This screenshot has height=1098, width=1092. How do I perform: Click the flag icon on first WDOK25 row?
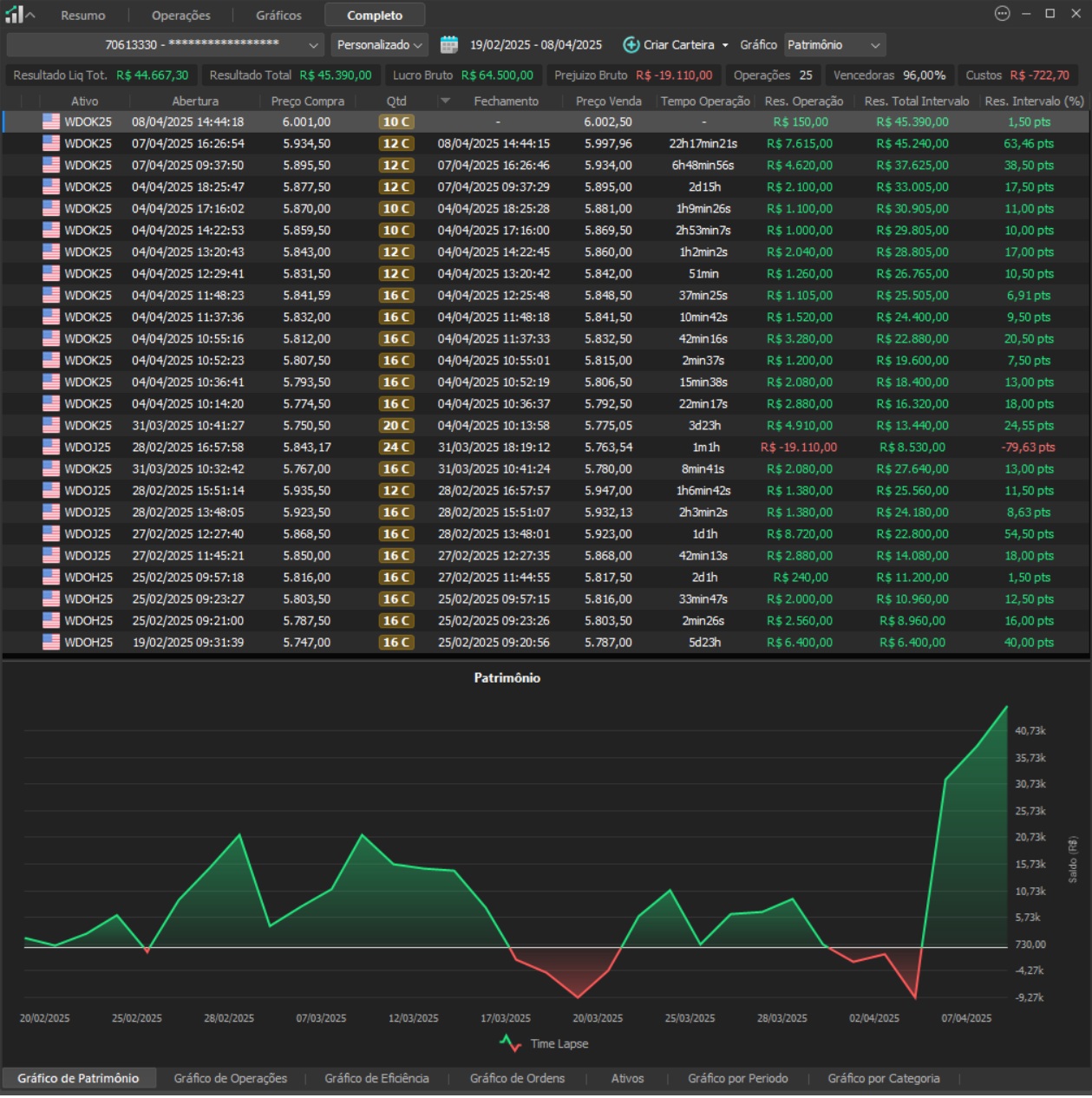click(51, 122)
